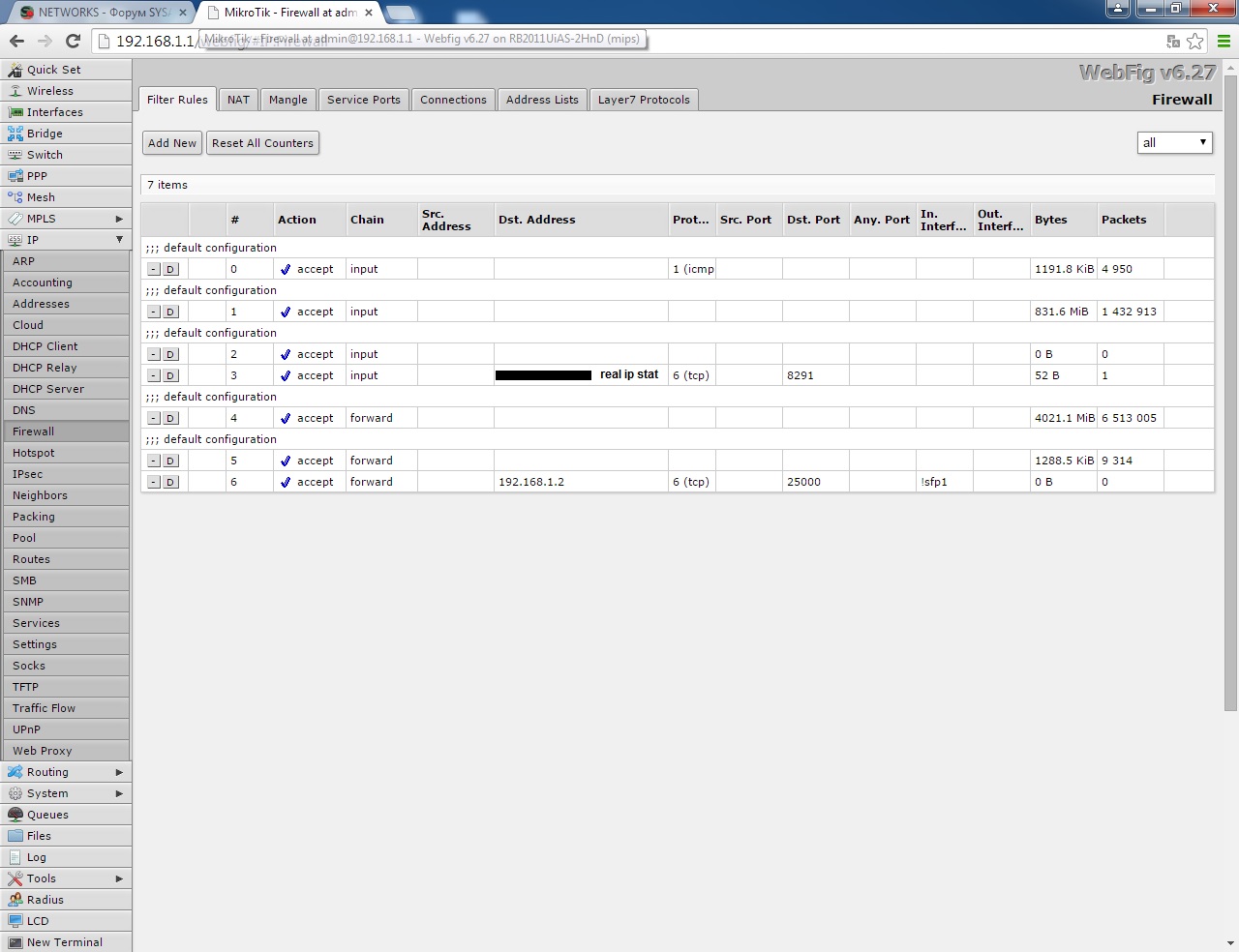The width and height of the screenshot is (1239, 952).
Task: Toggle disable on rule 0 with D button
Action: tap(170, 269)
